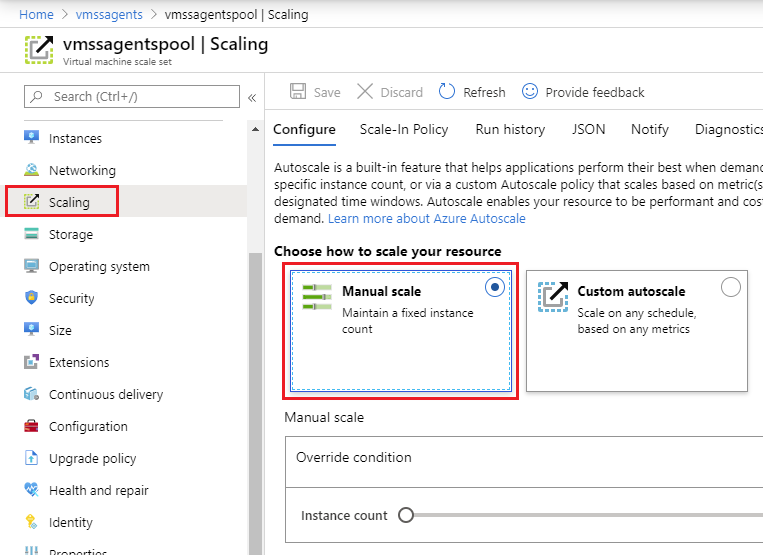Open Security in the sidebar

pyautogui.click(x=72, y=299)
